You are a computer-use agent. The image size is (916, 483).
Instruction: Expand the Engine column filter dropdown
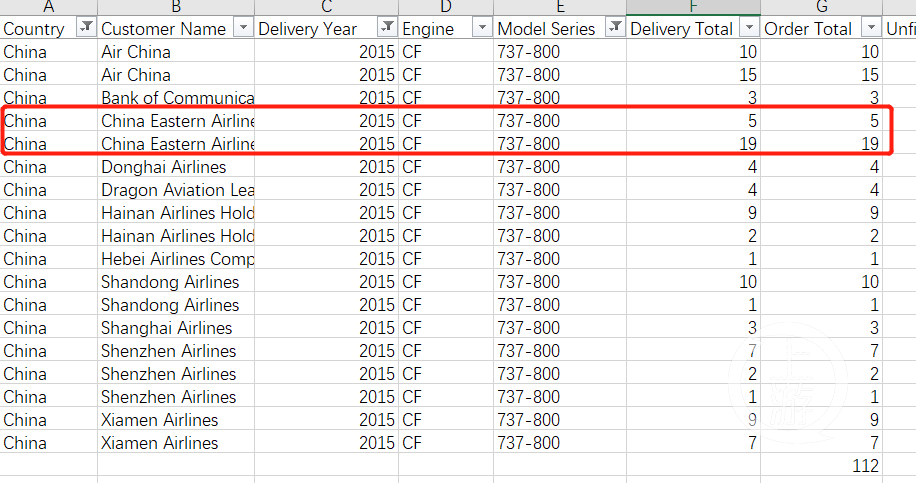481,29
